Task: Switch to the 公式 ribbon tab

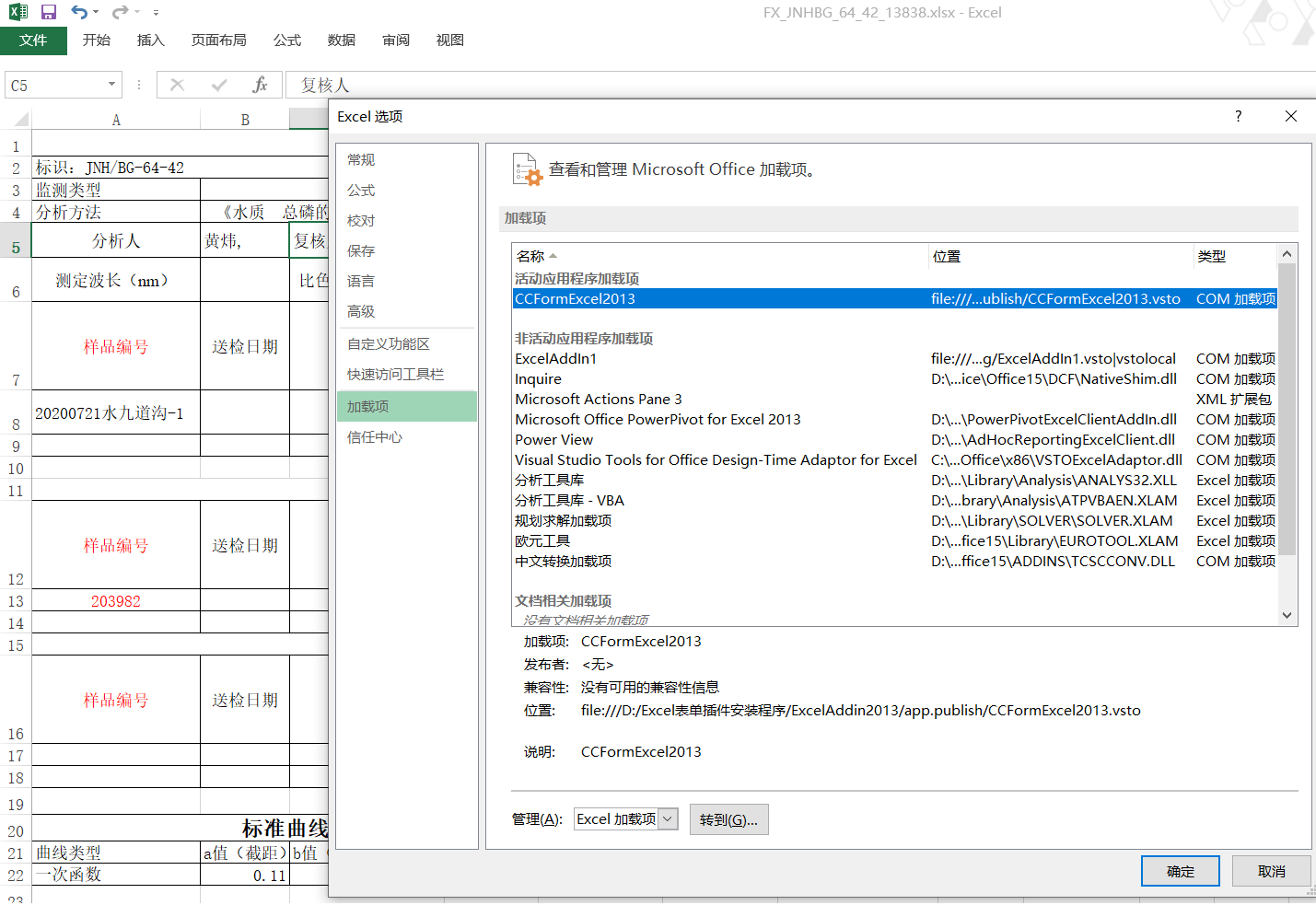Action: pyautogui.click(x=287, y=41)
